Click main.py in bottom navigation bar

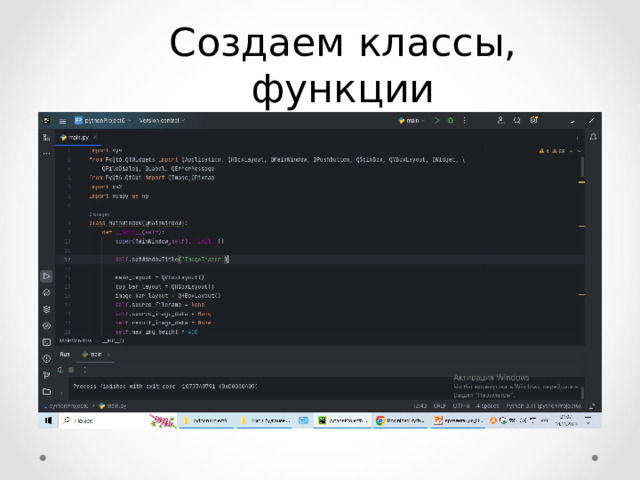113,406
